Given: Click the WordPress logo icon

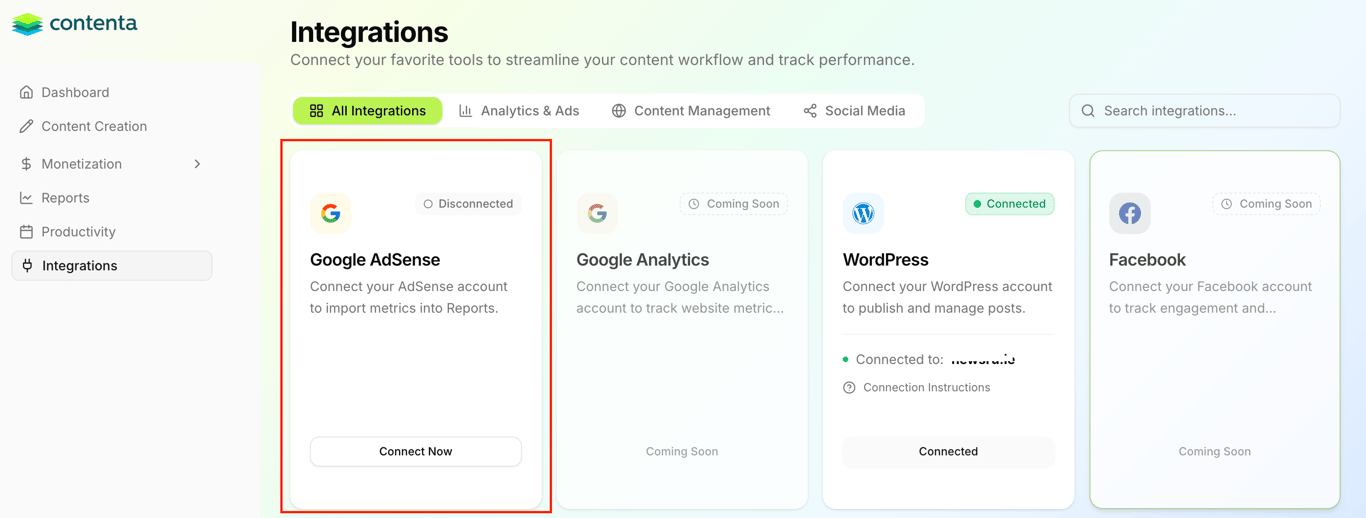Looking at the screenshot, I should 863,213.
